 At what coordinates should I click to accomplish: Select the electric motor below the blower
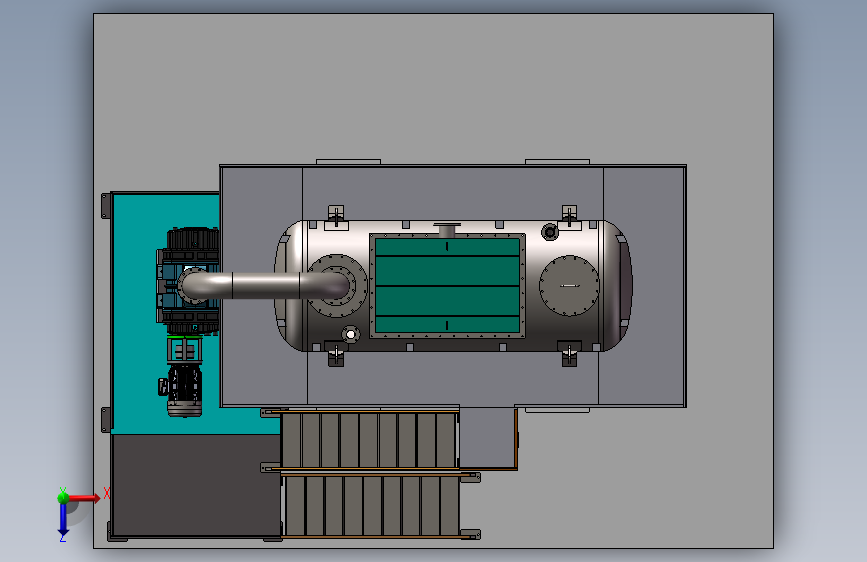coord(184,389)
